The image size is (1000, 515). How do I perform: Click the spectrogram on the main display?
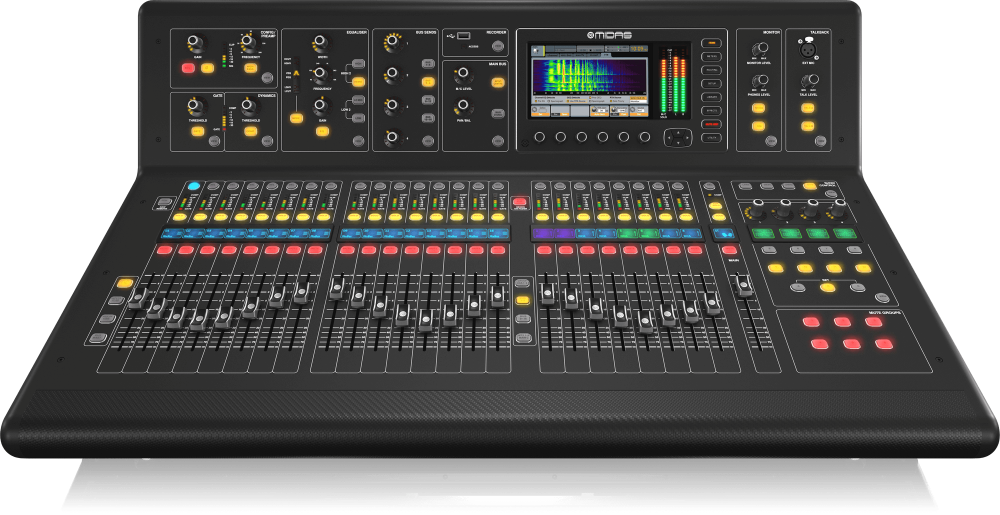(x=589, y=78)
